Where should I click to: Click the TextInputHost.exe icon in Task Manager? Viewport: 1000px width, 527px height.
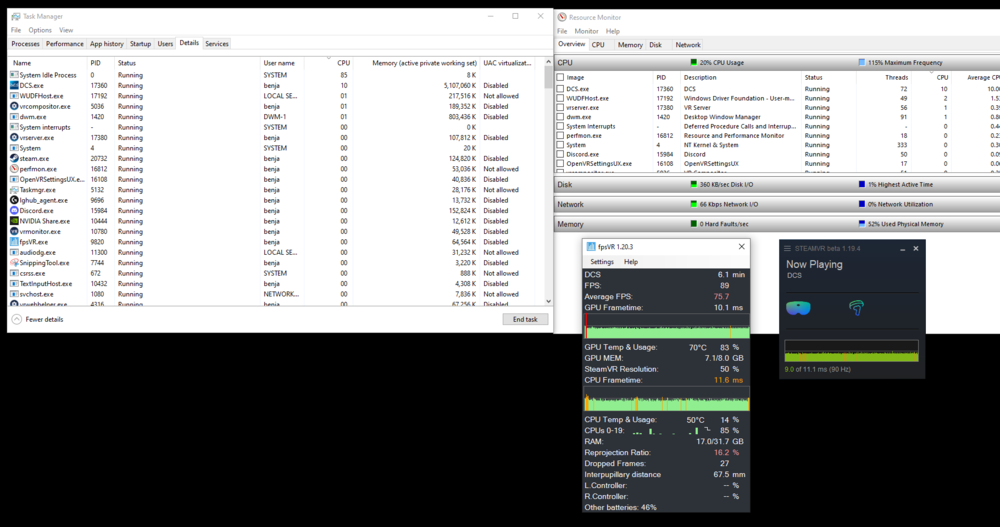coord(14,284)
